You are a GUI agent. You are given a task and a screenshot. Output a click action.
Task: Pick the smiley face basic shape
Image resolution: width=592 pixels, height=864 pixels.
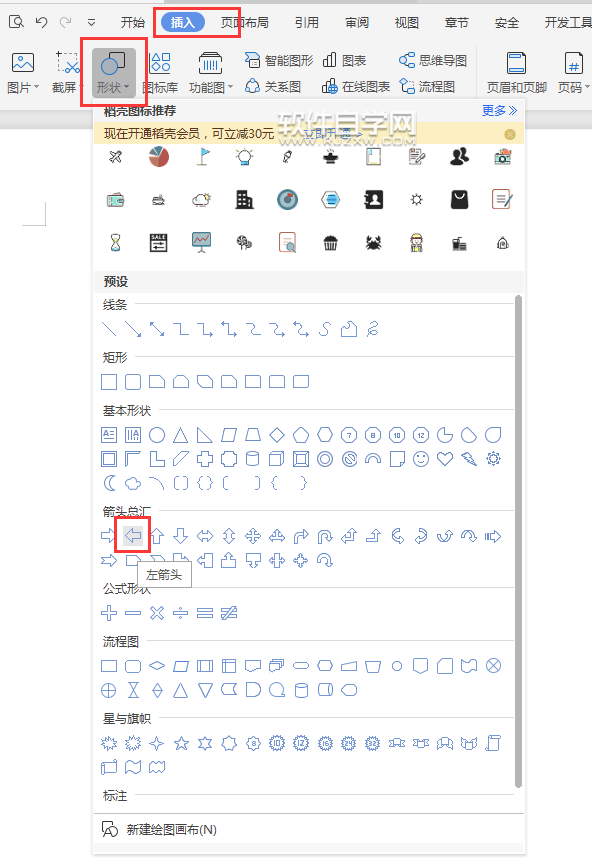click(x=421, y=459)
